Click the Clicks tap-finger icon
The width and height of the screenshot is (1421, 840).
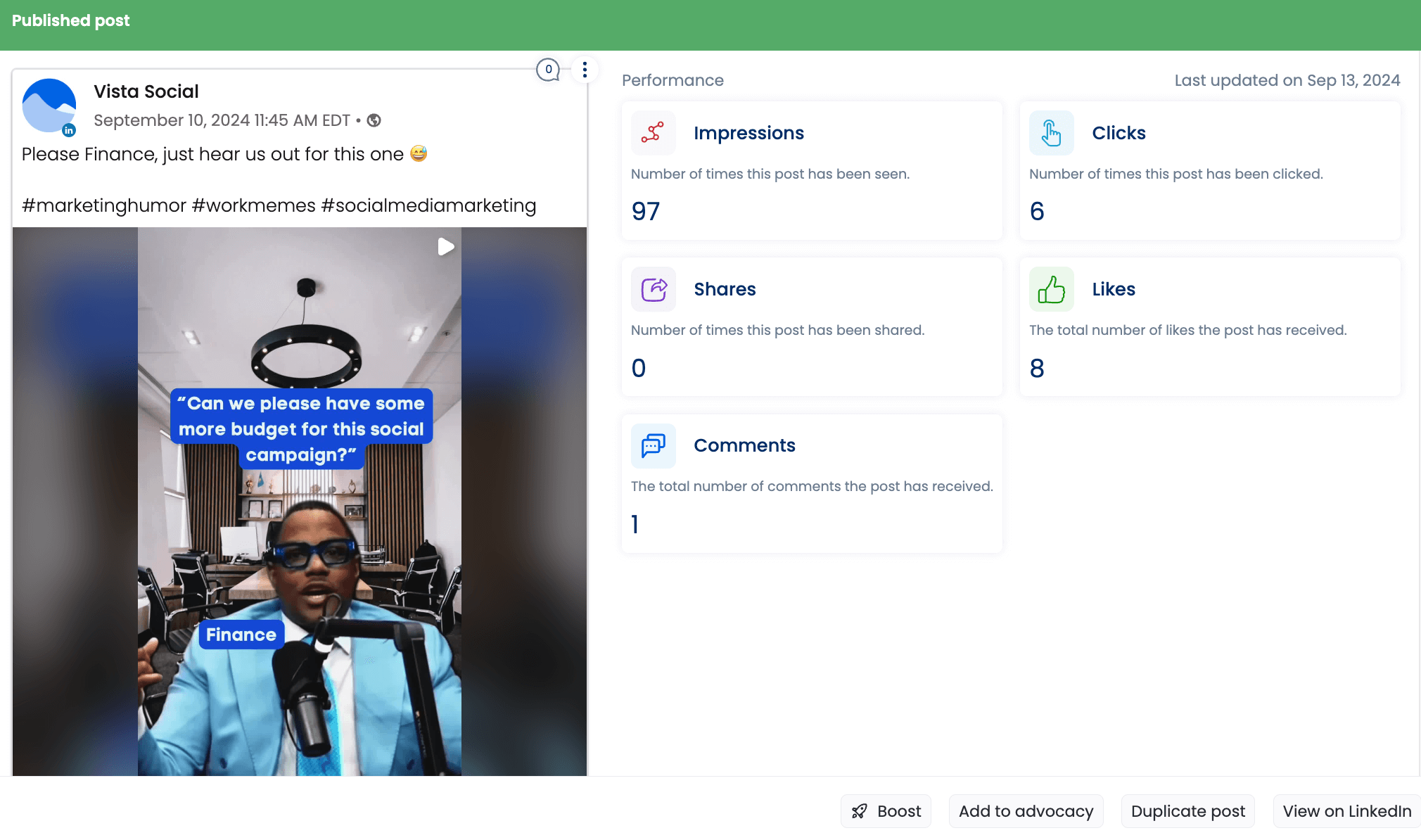point(1051,132)
